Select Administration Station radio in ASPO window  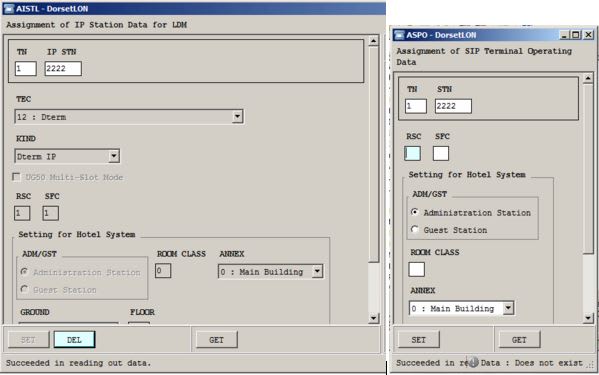415,212
